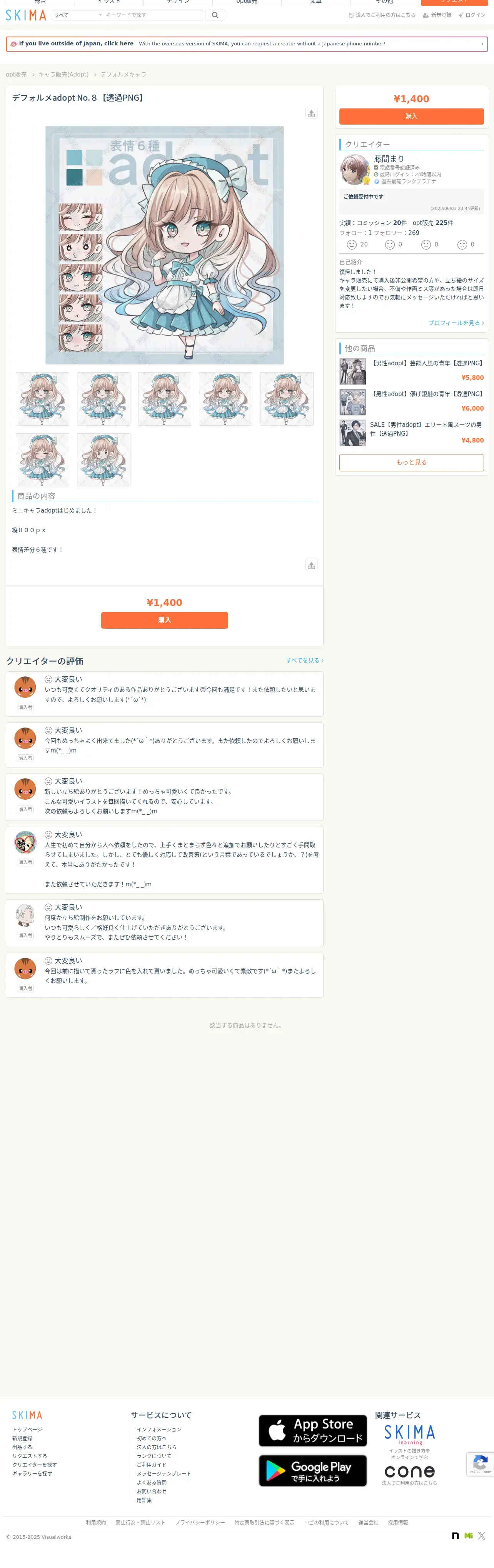
Task: Click the slightly smiling face rating icon
Action: point(390,245)
